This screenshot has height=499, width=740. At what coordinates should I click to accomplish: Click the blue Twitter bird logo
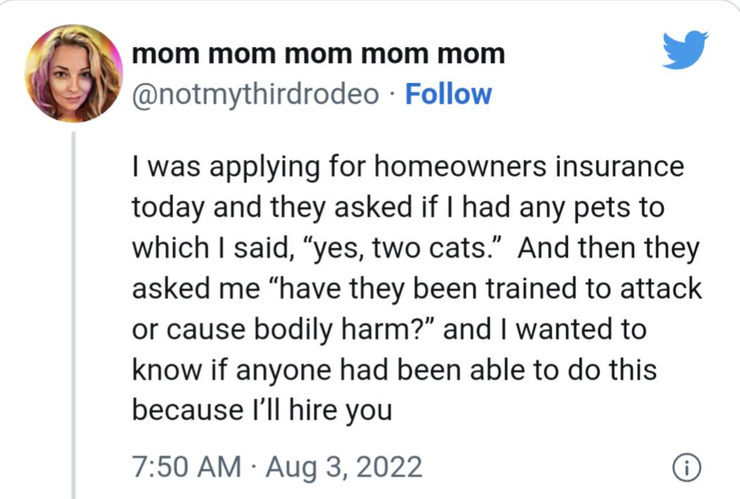click(x=685, y=50)
